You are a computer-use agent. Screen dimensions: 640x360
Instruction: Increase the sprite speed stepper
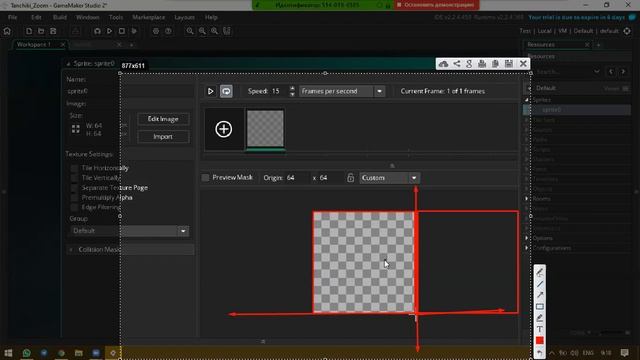(x=292, y=88)
